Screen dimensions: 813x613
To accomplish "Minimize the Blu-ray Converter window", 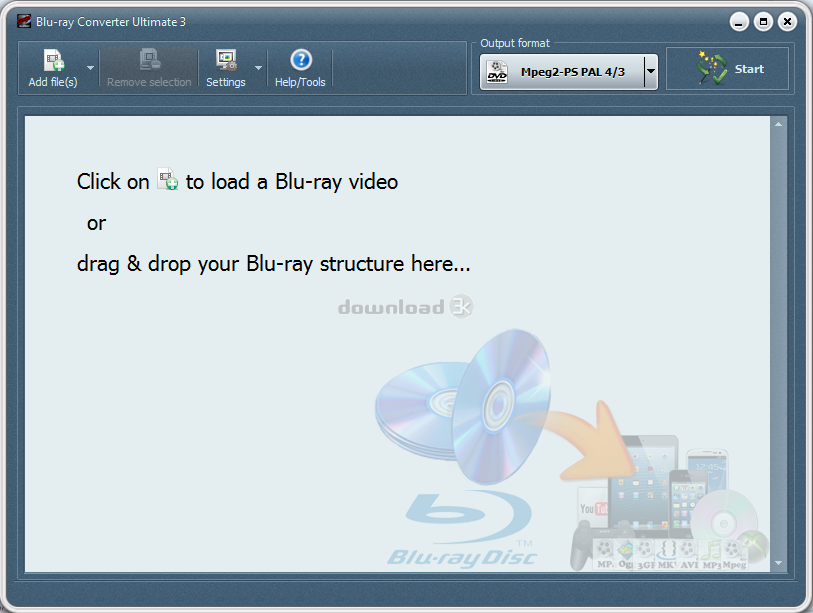I will (739, 22).
